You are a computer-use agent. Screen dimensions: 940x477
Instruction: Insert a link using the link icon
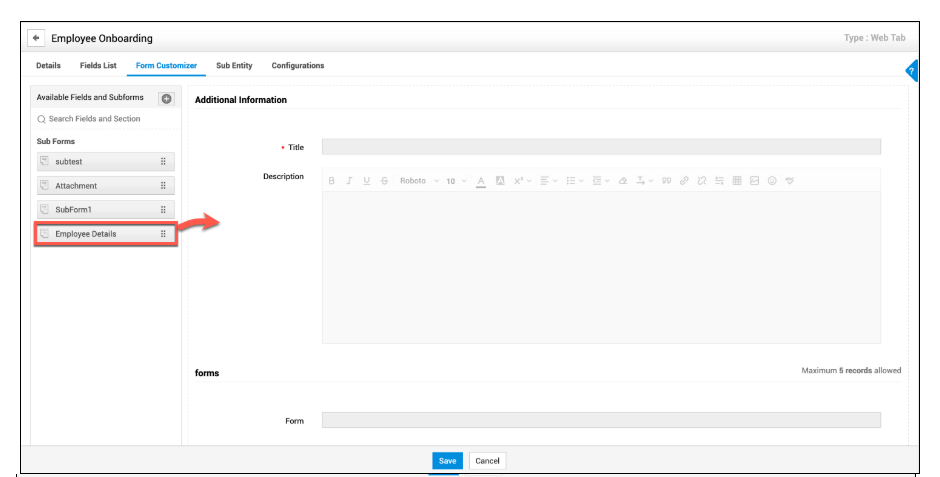click(x=684, y=181)
